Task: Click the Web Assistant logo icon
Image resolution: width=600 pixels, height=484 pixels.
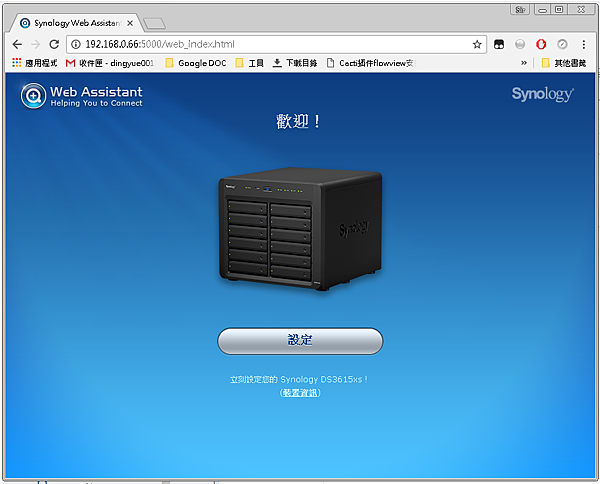Action: (x=33, y=96)
